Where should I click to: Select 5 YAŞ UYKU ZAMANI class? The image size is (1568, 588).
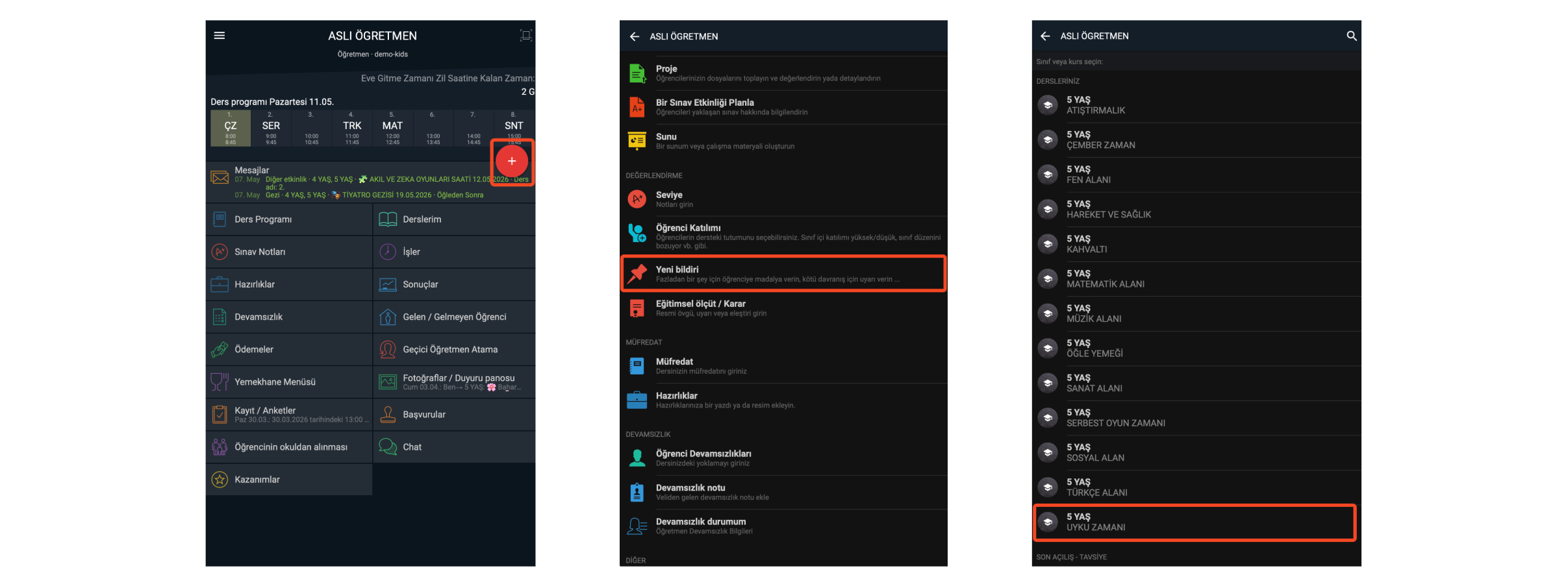pyautogui.click(x=1196, y=522)
